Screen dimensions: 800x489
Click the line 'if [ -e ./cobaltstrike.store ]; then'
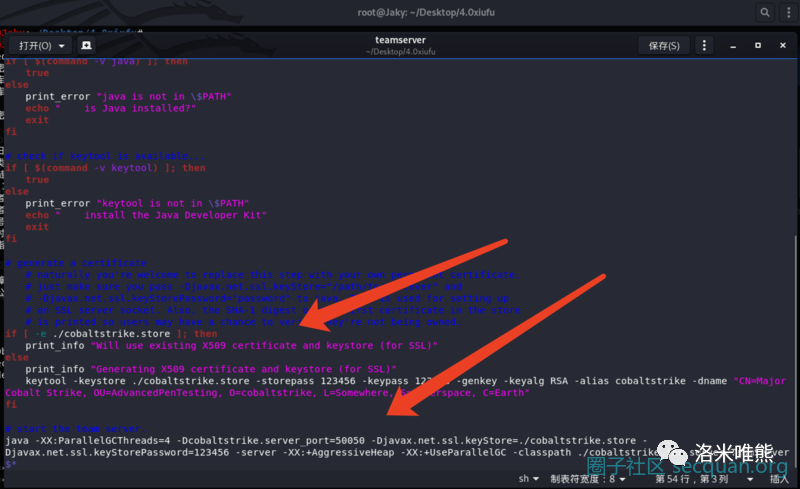[x=111, y=334]
